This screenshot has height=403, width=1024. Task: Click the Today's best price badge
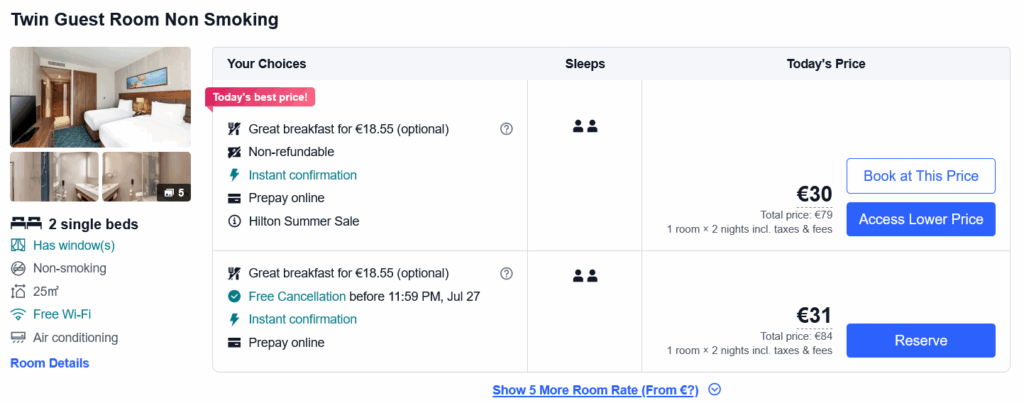(261, 98)
